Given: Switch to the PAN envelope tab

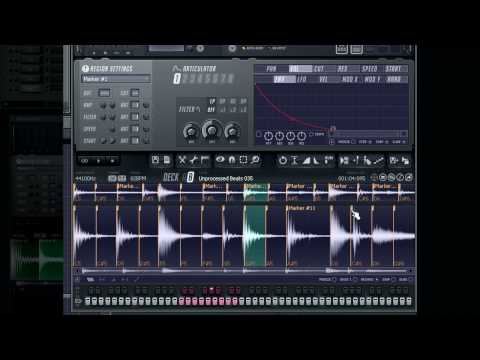Looking at the screenshot, I should click(271, 69).
